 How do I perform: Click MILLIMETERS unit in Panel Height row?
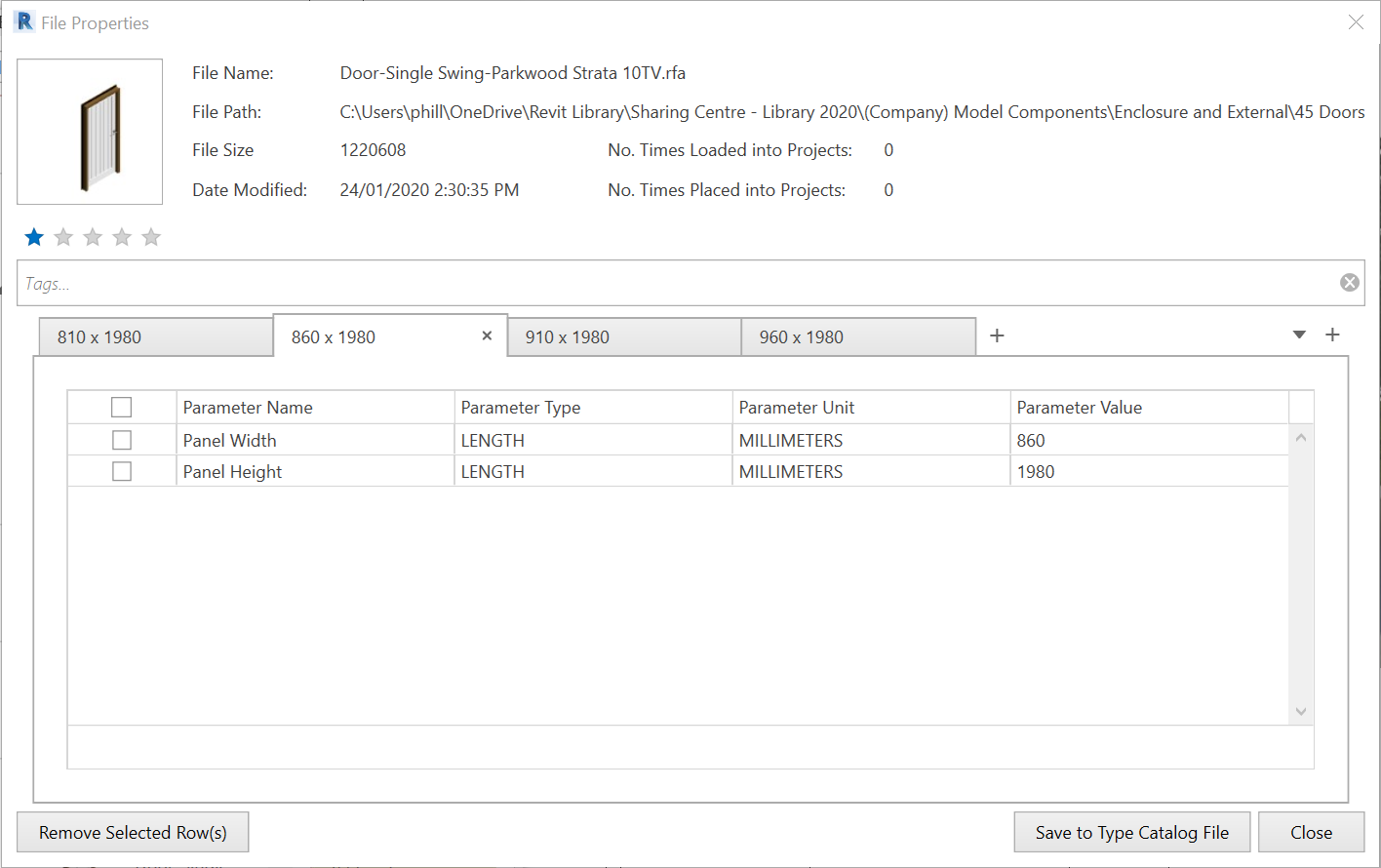point(871,471)
